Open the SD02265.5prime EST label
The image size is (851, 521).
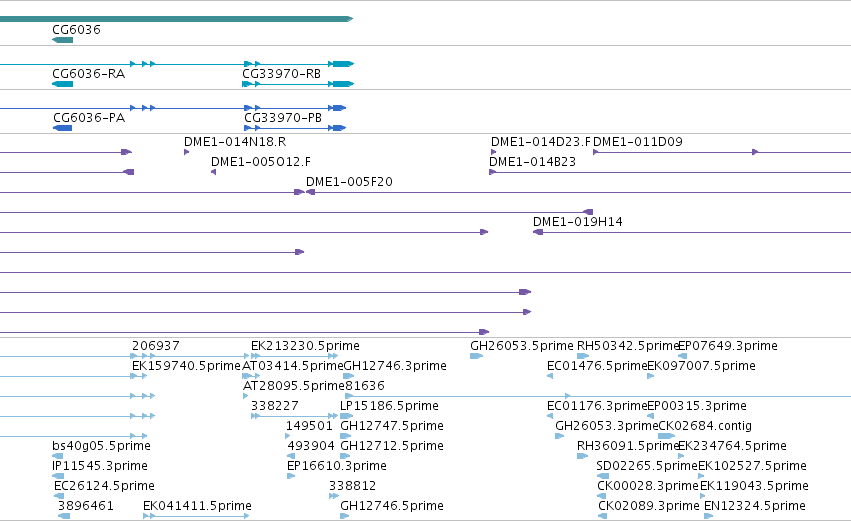[647, 466]
